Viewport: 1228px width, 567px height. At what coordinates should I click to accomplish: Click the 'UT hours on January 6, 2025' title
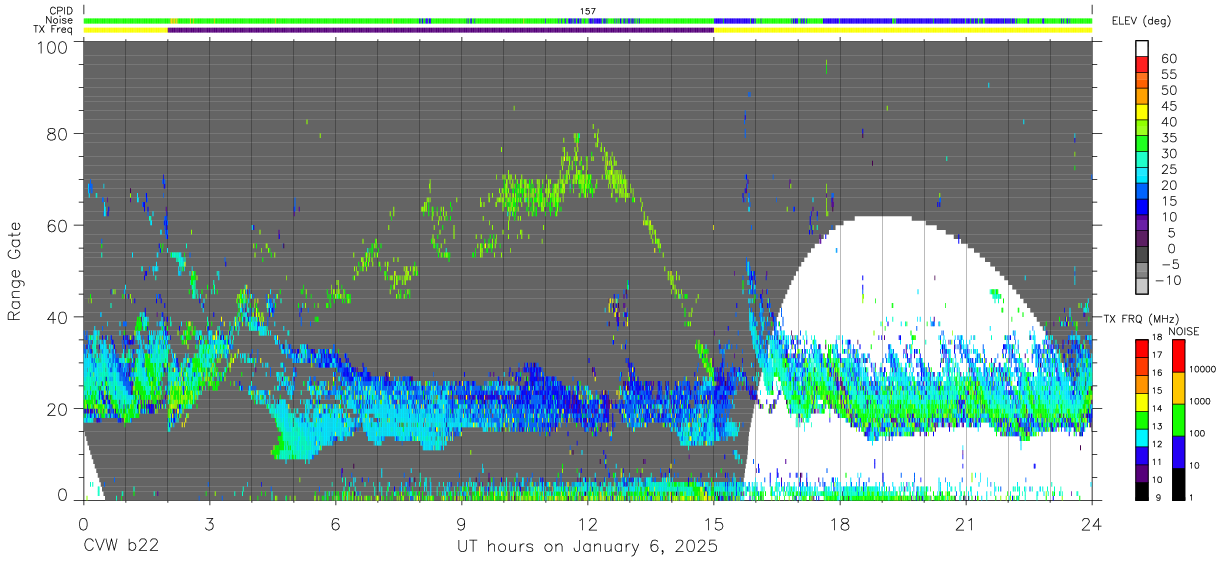coord(587,547)
